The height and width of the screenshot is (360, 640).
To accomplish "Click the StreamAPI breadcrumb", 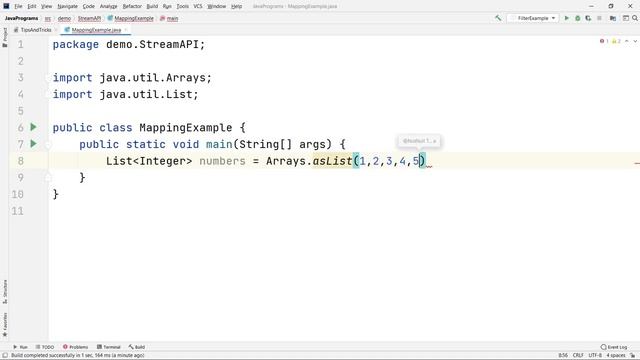I will pos(89,18).
